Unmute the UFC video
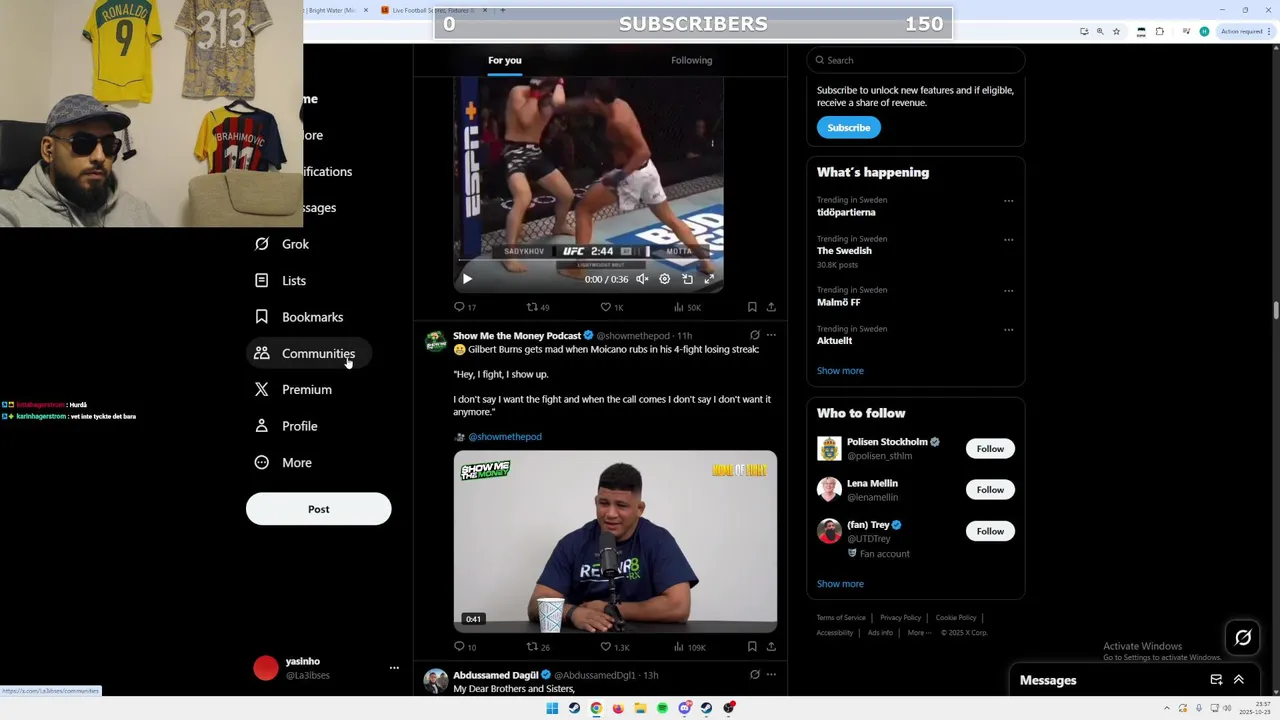The height and width of the screenshot is (720, 1280). click(x=642, y=279)
